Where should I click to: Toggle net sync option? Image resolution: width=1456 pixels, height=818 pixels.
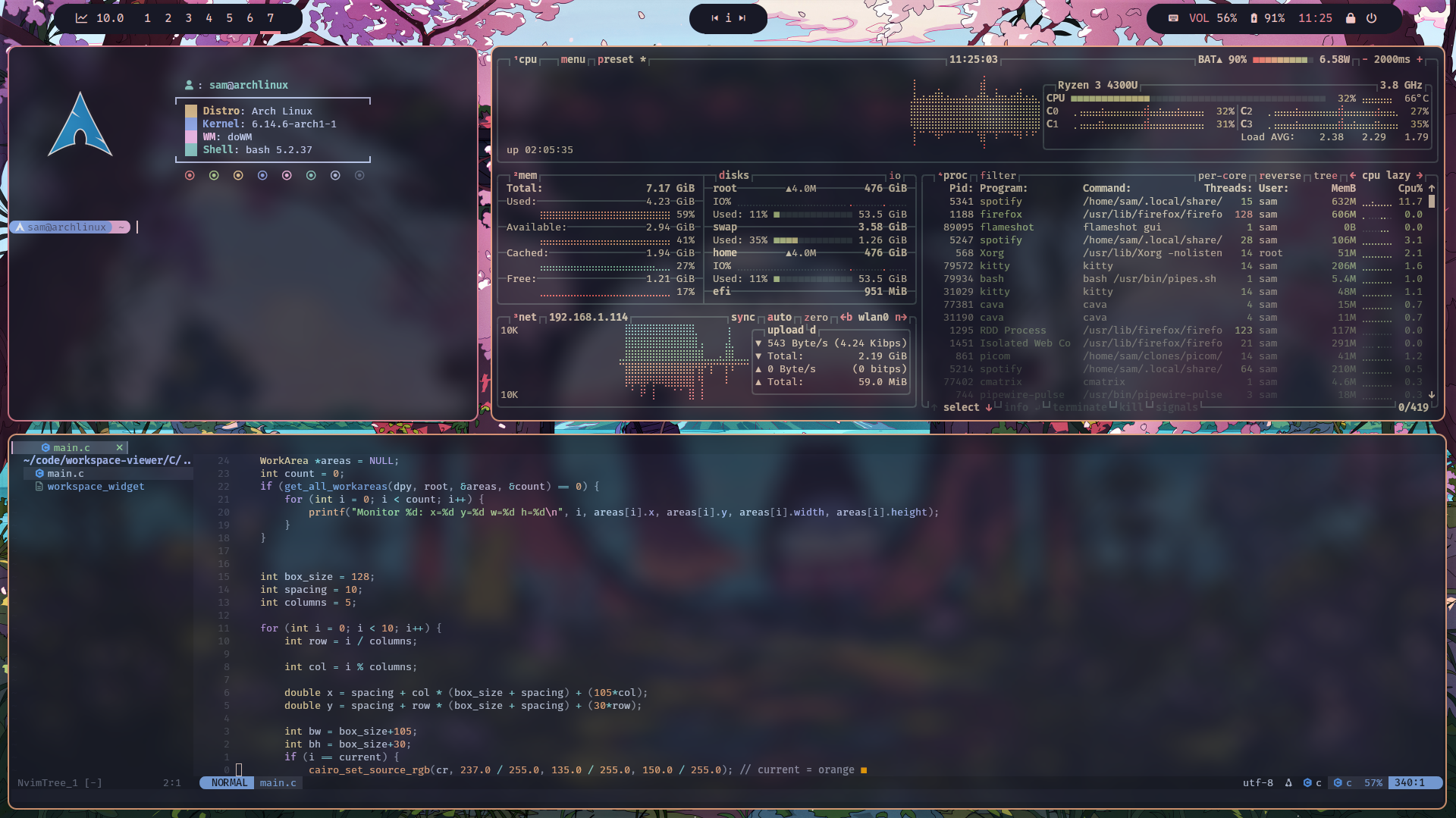coord(742,317)
